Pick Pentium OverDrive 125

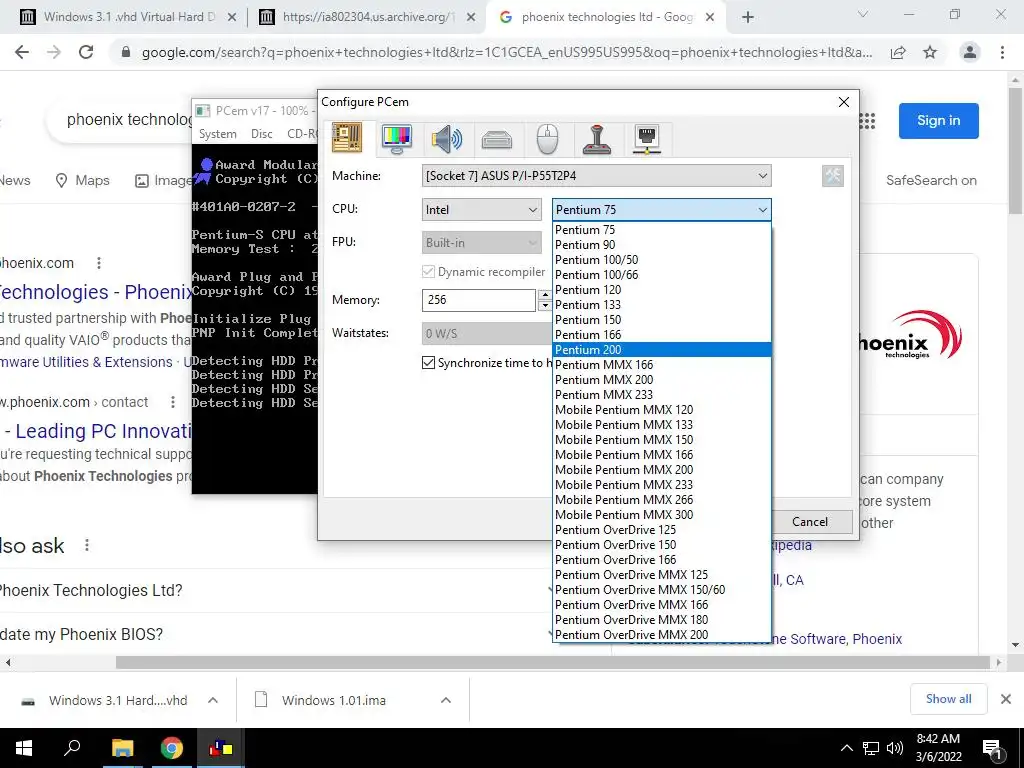(662, 530)
